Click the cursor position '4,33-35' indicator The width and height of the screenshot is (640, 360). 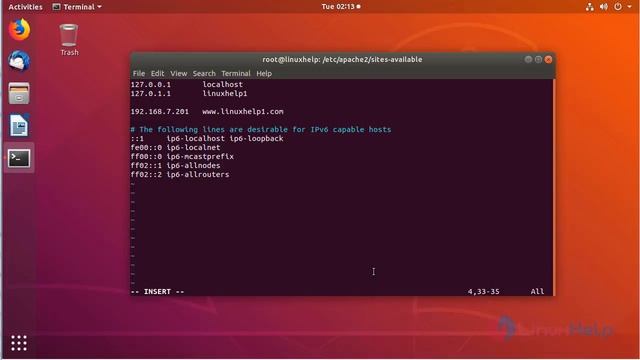(x=483, y=291)
